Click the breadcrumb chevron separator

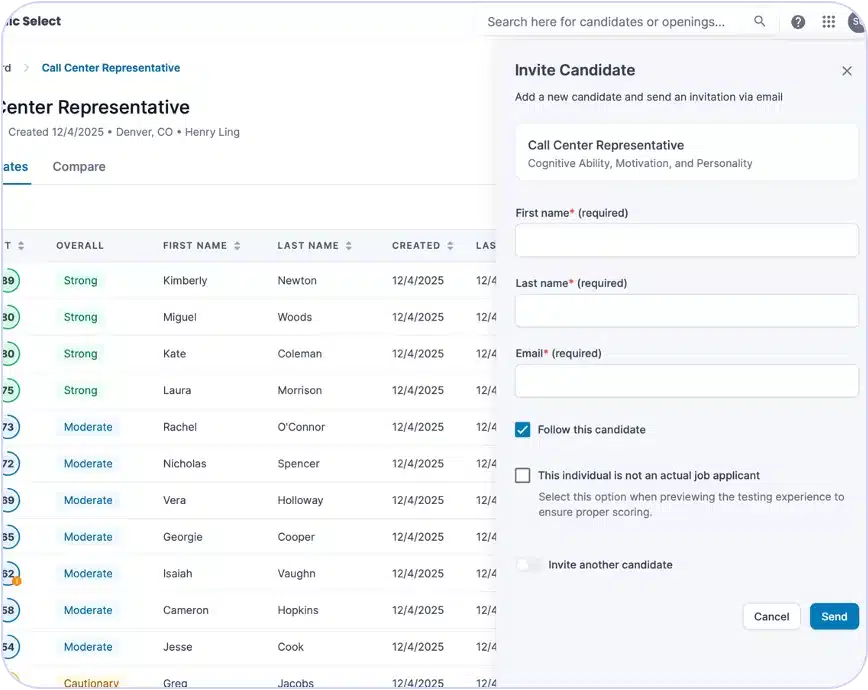26,68
